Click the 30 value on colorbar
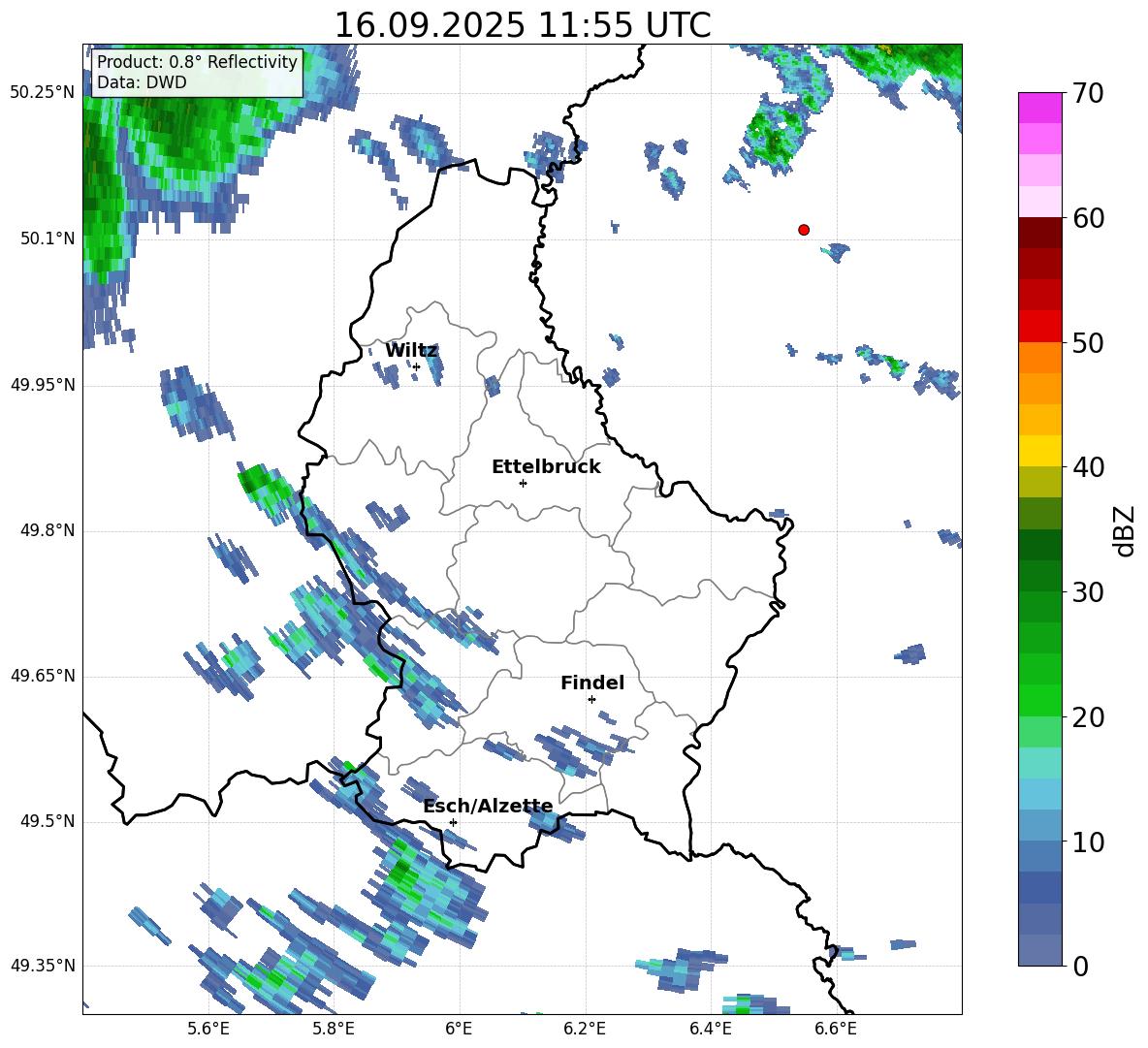 pos(1089,592)
